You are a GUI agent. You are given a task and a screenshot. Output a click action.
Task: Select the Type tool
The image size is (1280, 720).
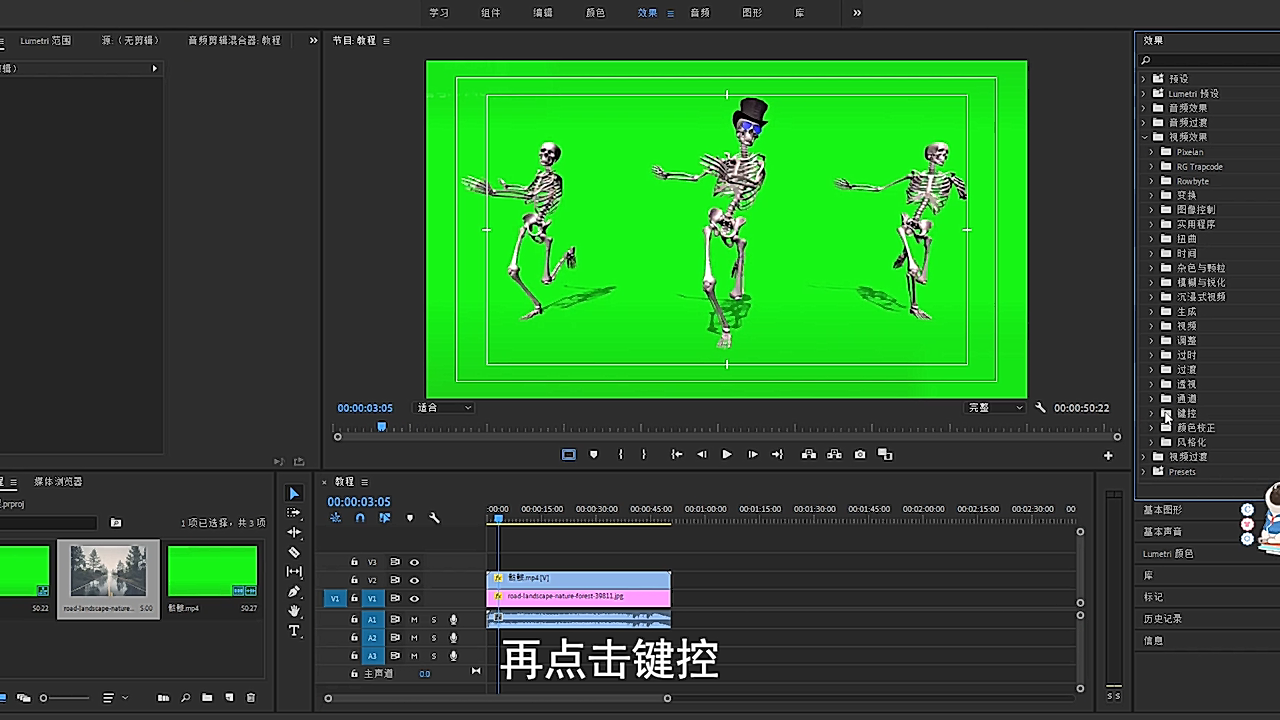tap(294, 631)
